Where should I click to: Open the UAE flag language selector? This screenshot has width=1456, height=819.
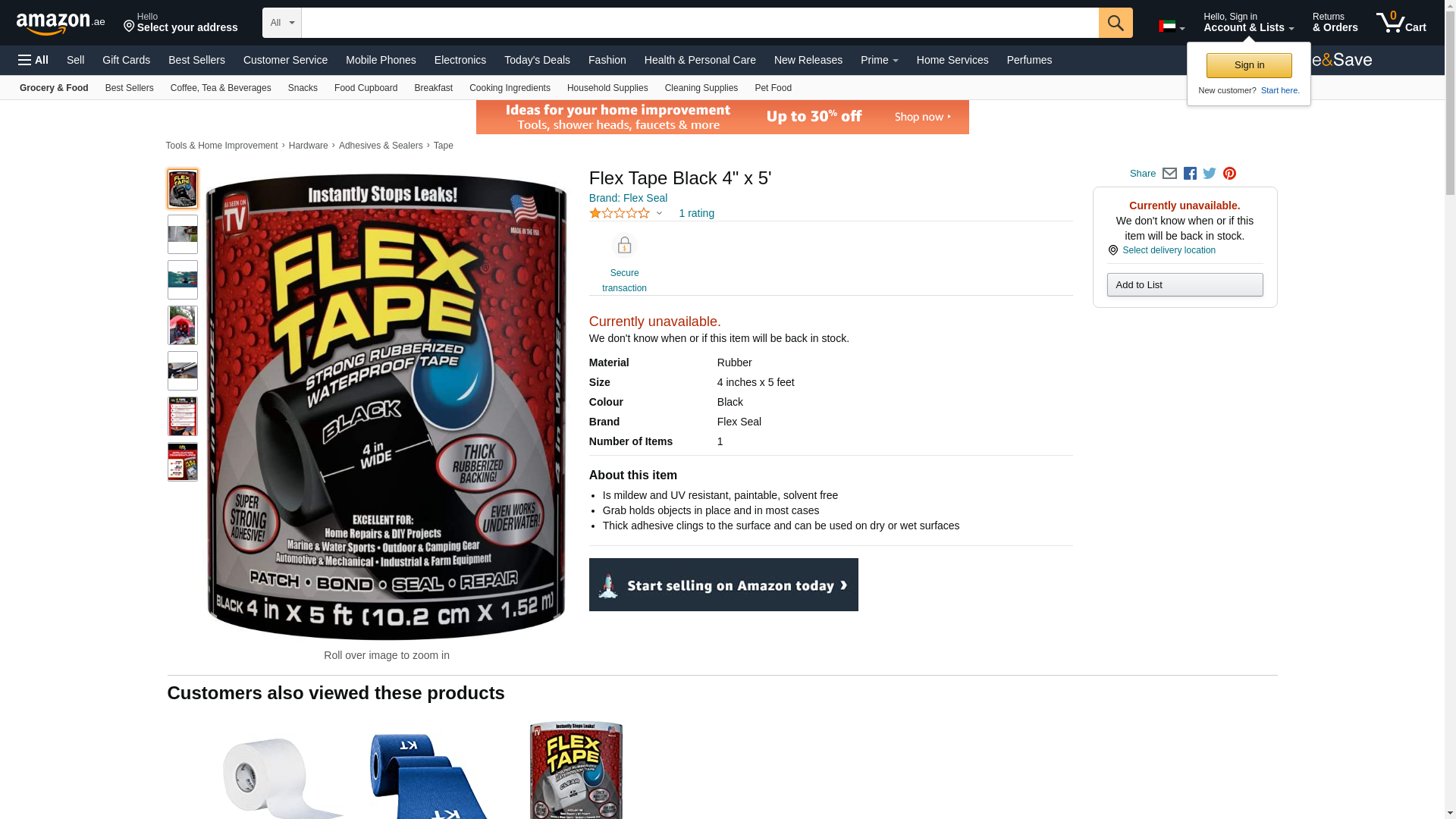tap(1172, 27)
